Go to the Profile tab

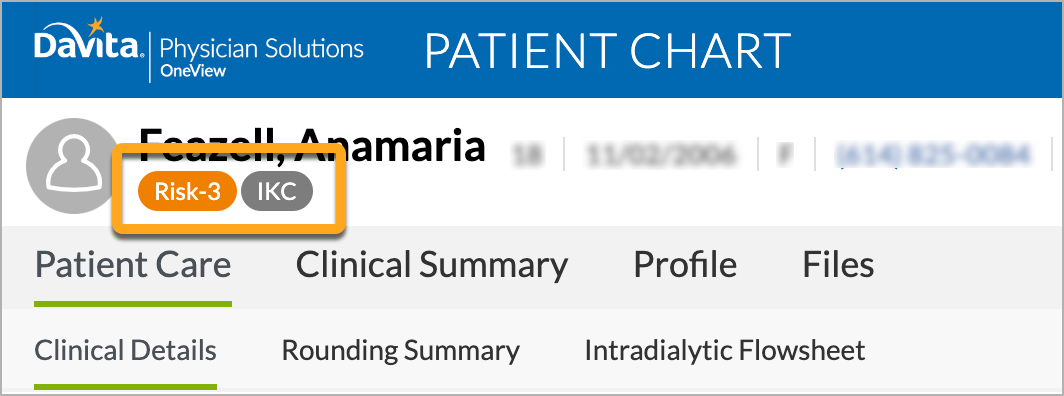pyautogui.click(x=685, y=265)
